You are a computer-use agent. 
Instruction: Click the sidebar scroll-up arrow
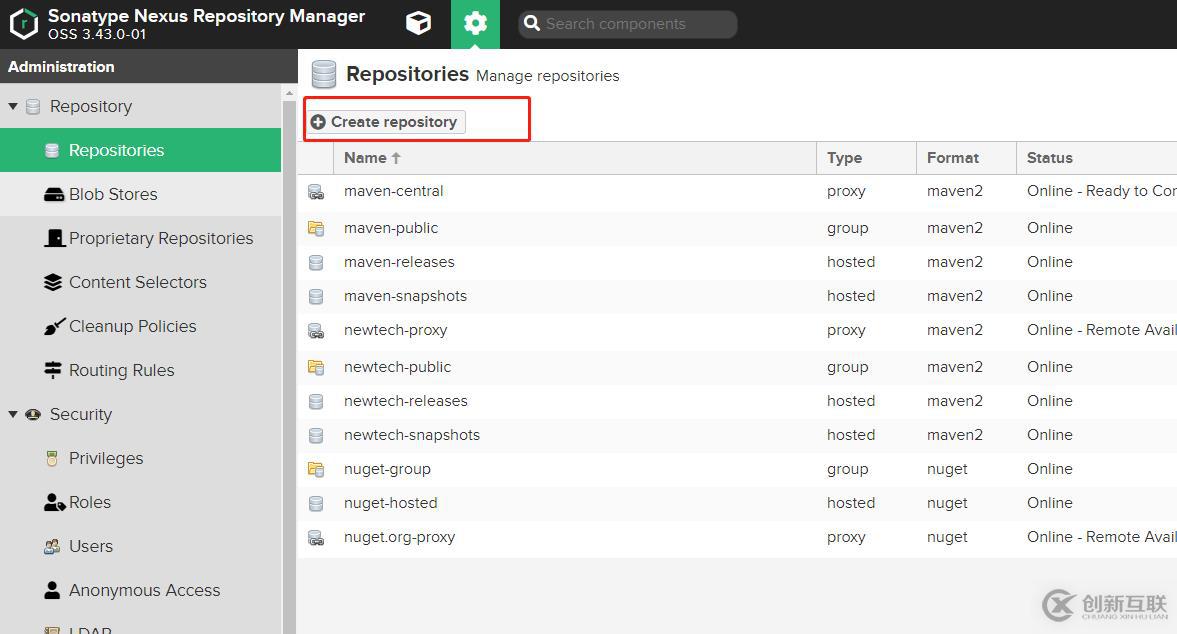point(290,94)
